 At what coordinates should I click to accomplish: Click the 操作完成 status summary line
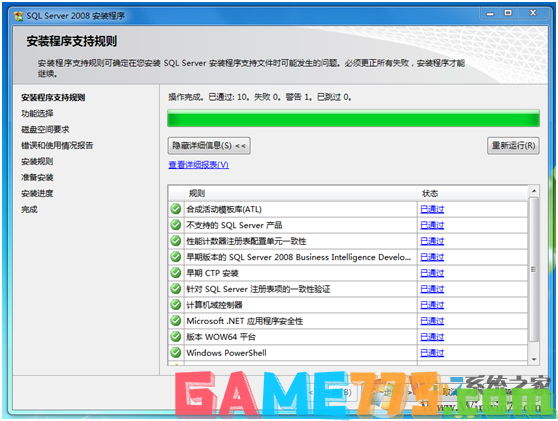click(x=260, y=97)
